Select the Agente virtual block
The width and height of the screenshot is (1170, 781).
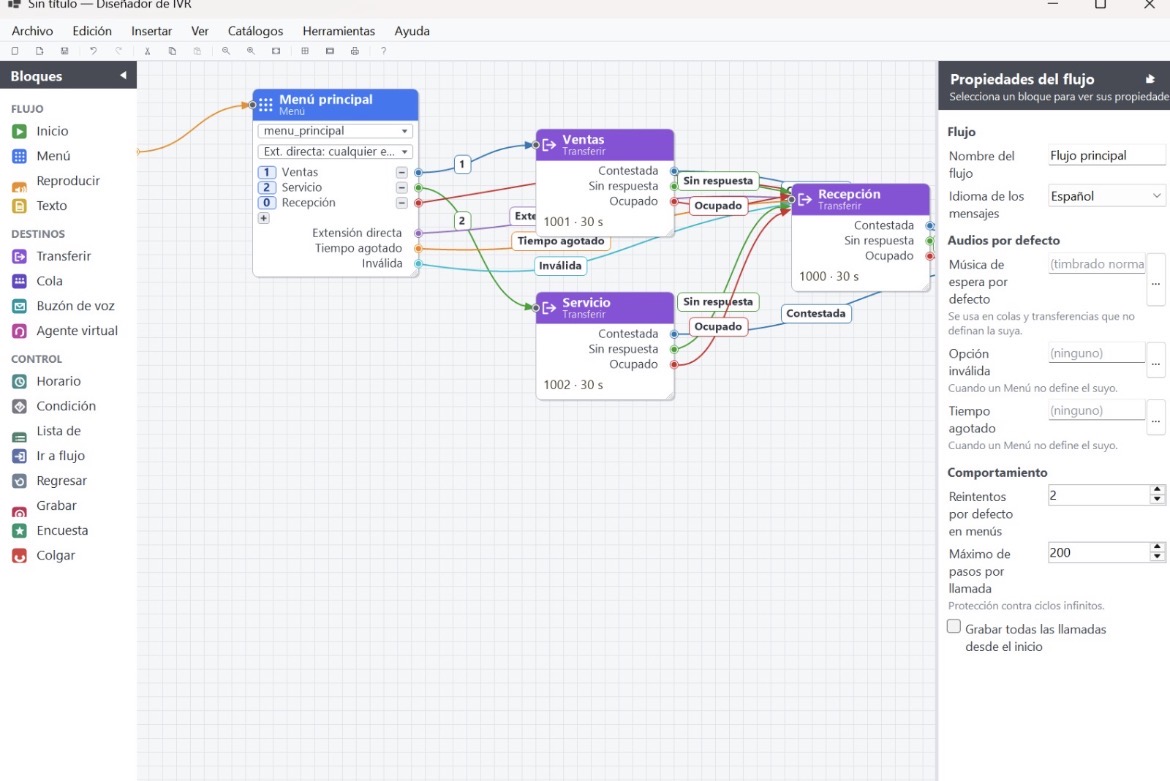(65, 330)
